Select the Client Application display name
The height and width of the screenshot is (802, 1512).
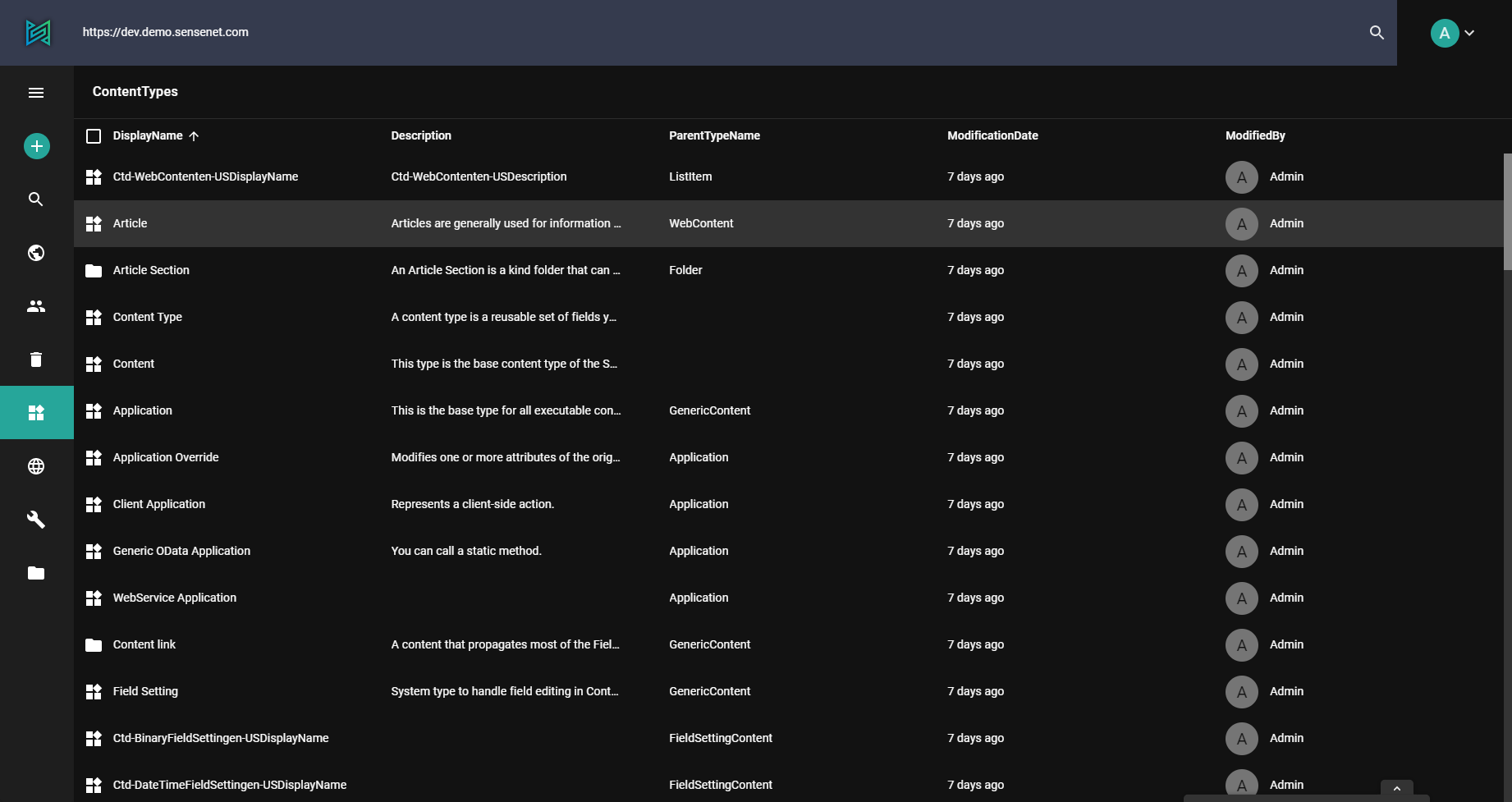159,504
